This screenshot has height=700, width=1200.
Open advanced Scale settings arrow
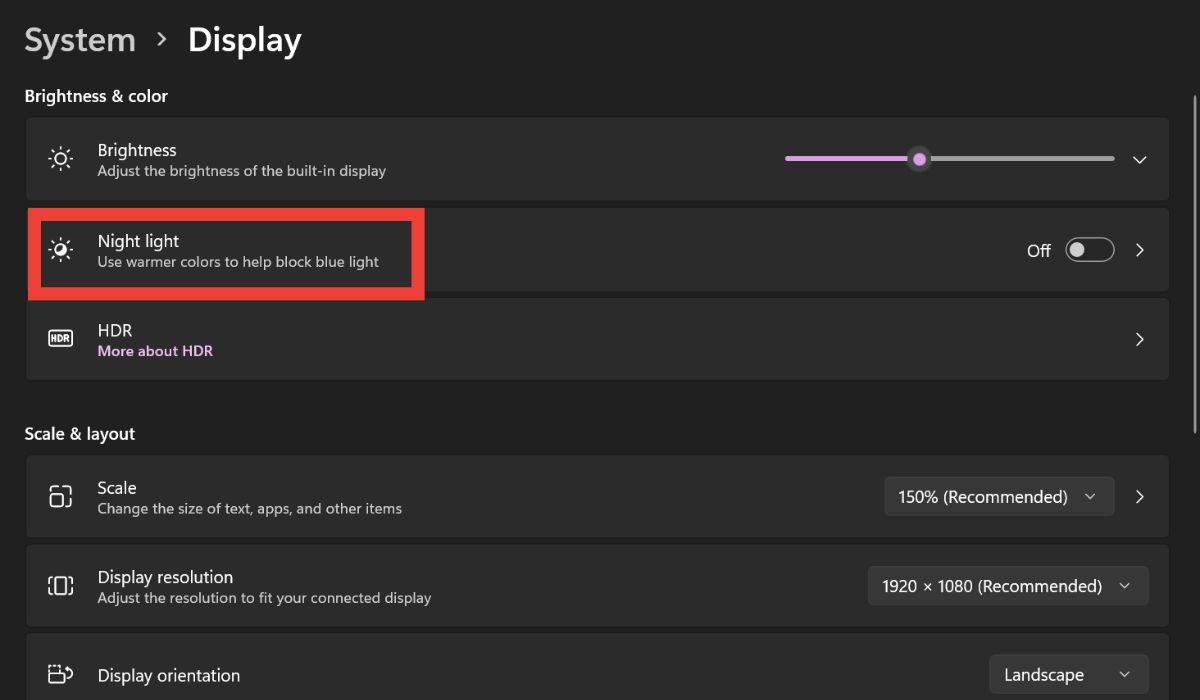(1139, 496)
